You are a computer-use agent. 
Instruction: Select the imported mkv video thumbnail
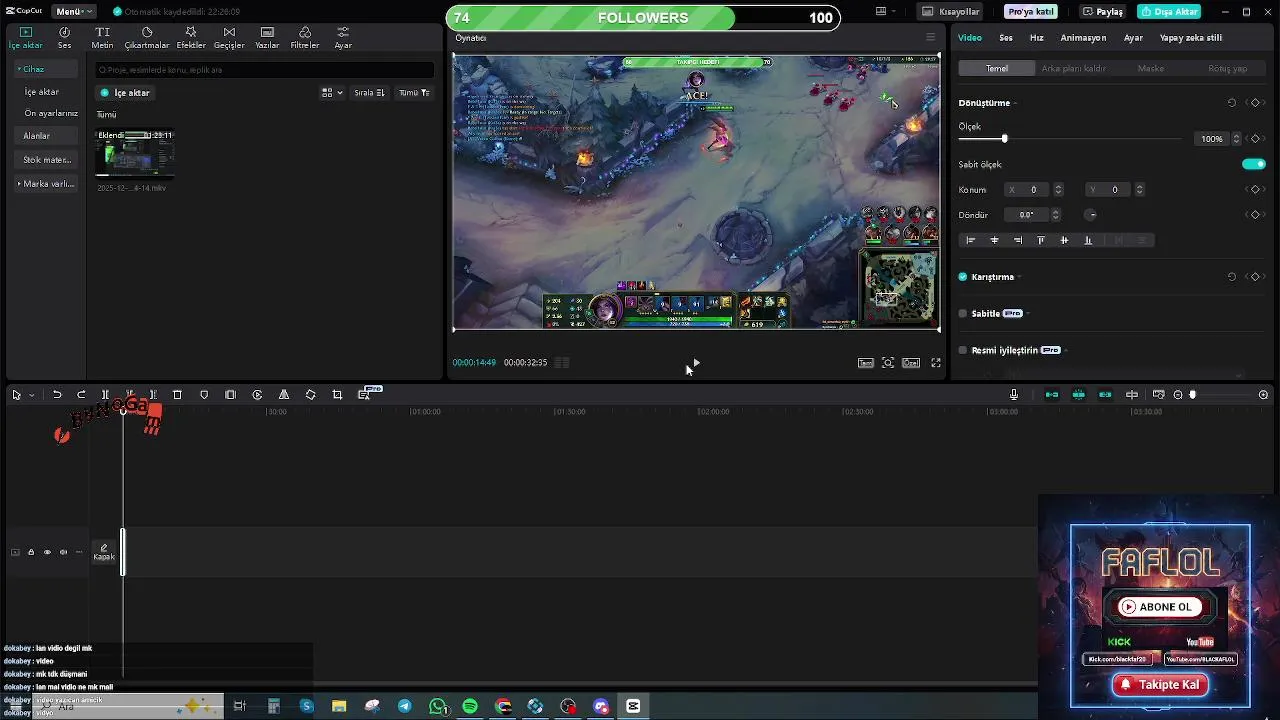tap(135, 153)
